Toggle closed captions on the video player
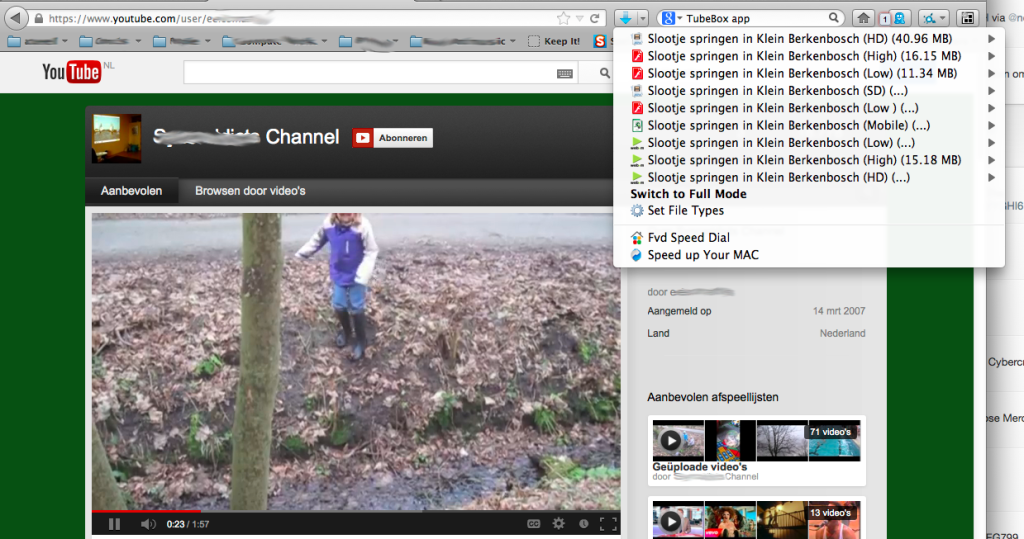 point(533,523)
